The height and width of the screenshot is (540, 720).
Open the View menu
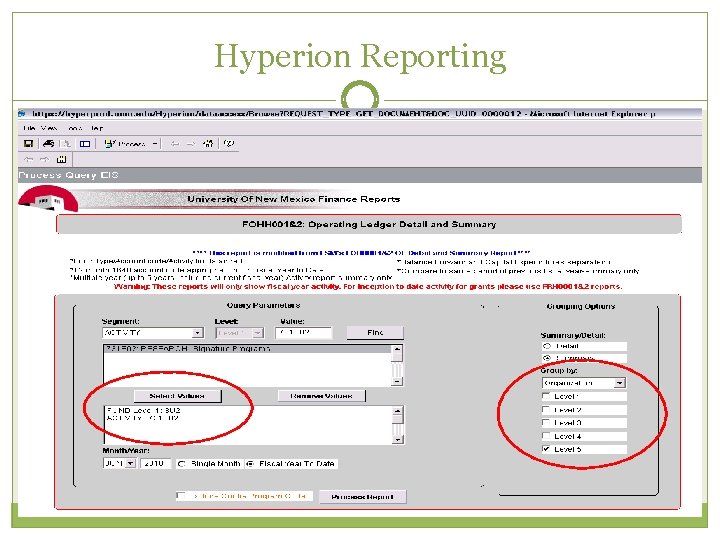(x=49, y=128)
